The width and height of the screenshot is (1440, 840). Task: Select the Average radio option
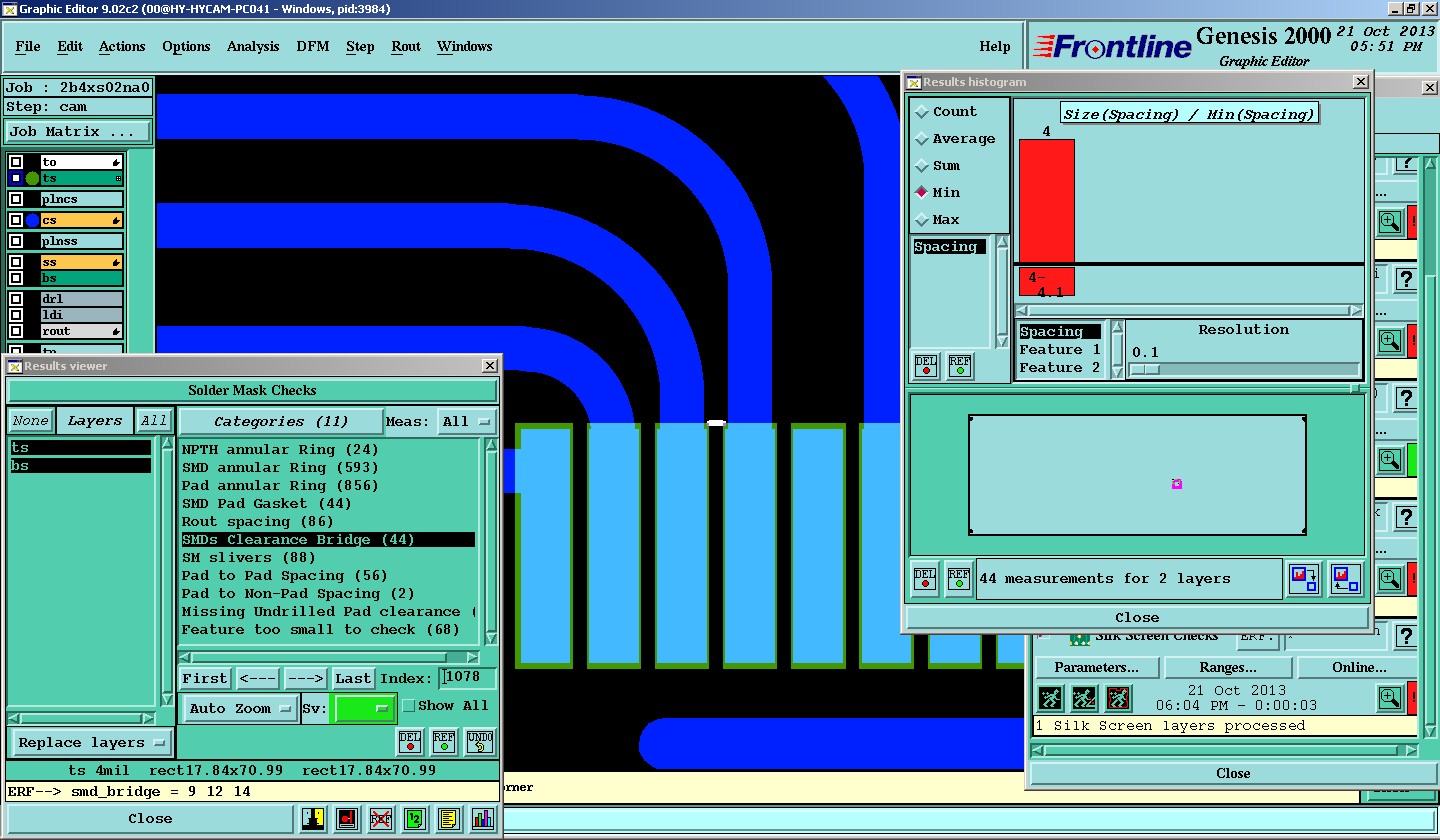click(922, 139)
